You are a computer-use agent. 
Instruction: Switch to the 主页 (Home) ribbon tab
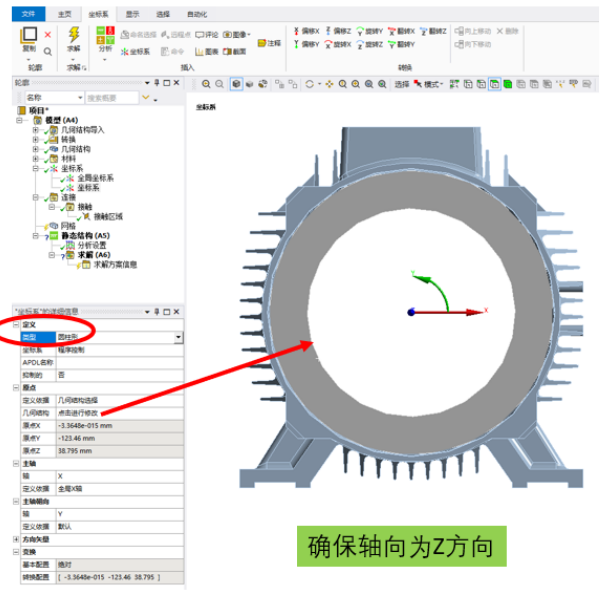[x=64, y=14]
